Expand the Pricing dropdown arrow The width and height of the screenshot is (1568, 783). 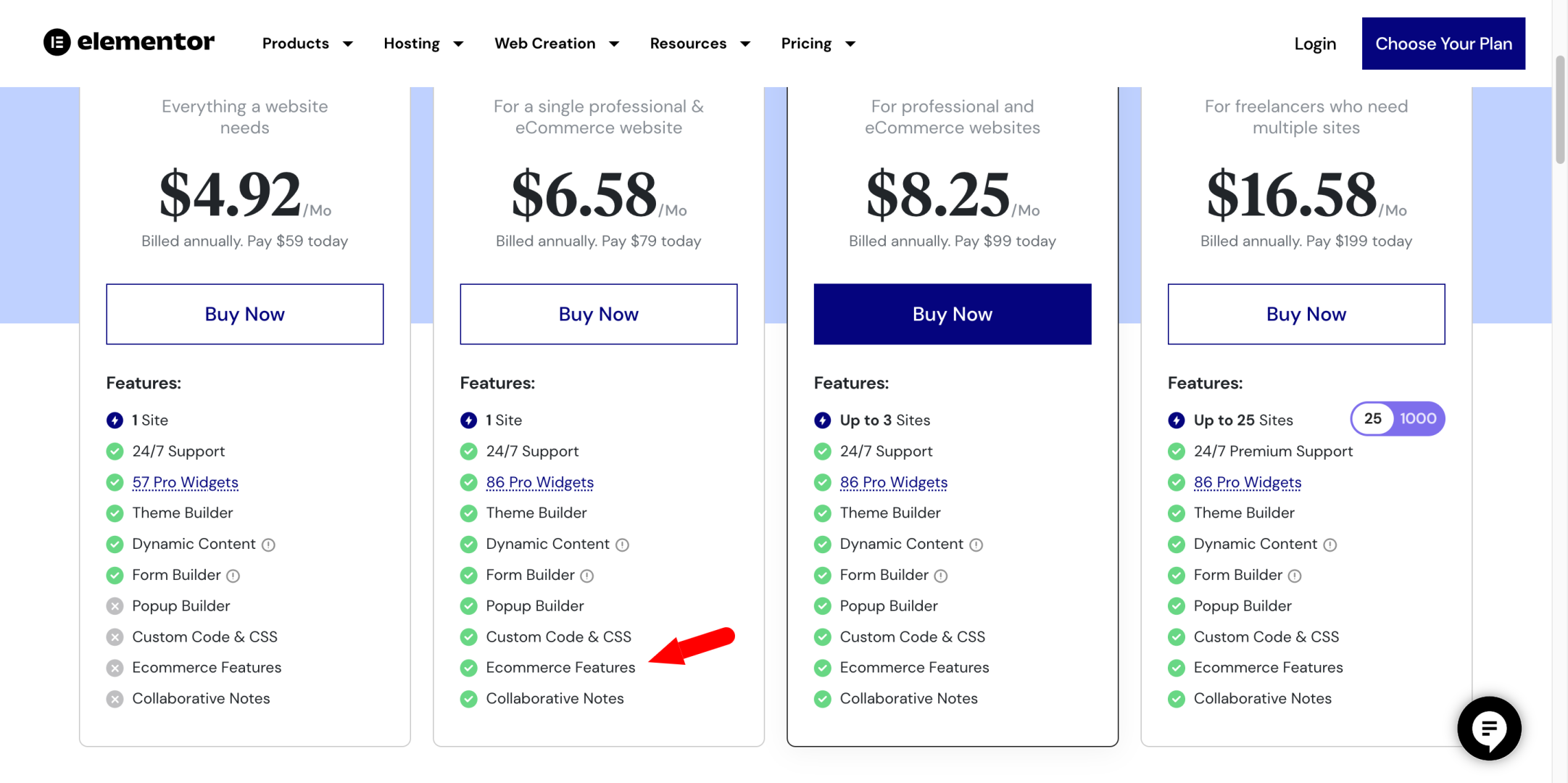point(850,44)
